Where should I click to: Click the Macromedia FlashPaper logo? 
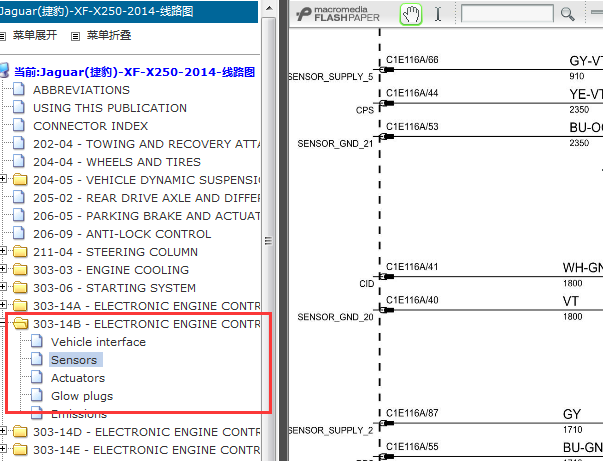[338, 14]
